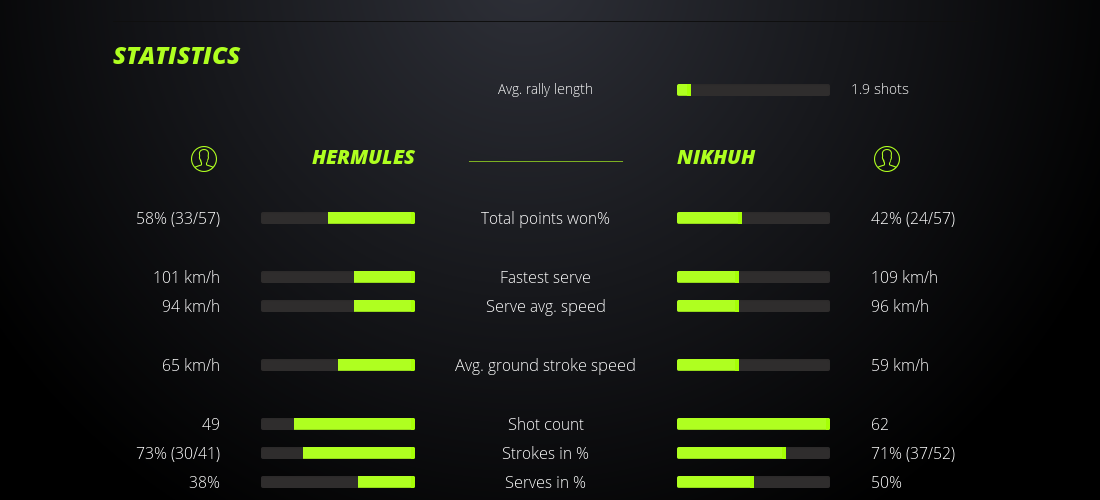Click Nikhuh total points won bar
This screenshot has height=500, width=1100.
click(x=753, y=218)
